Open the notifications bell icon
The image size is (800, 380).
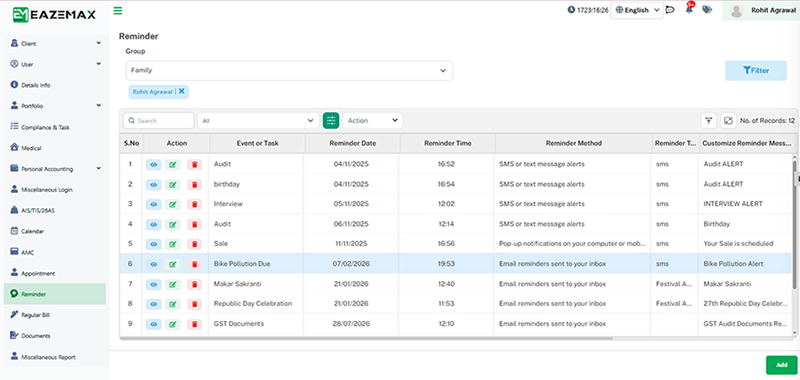coord(689,9)
